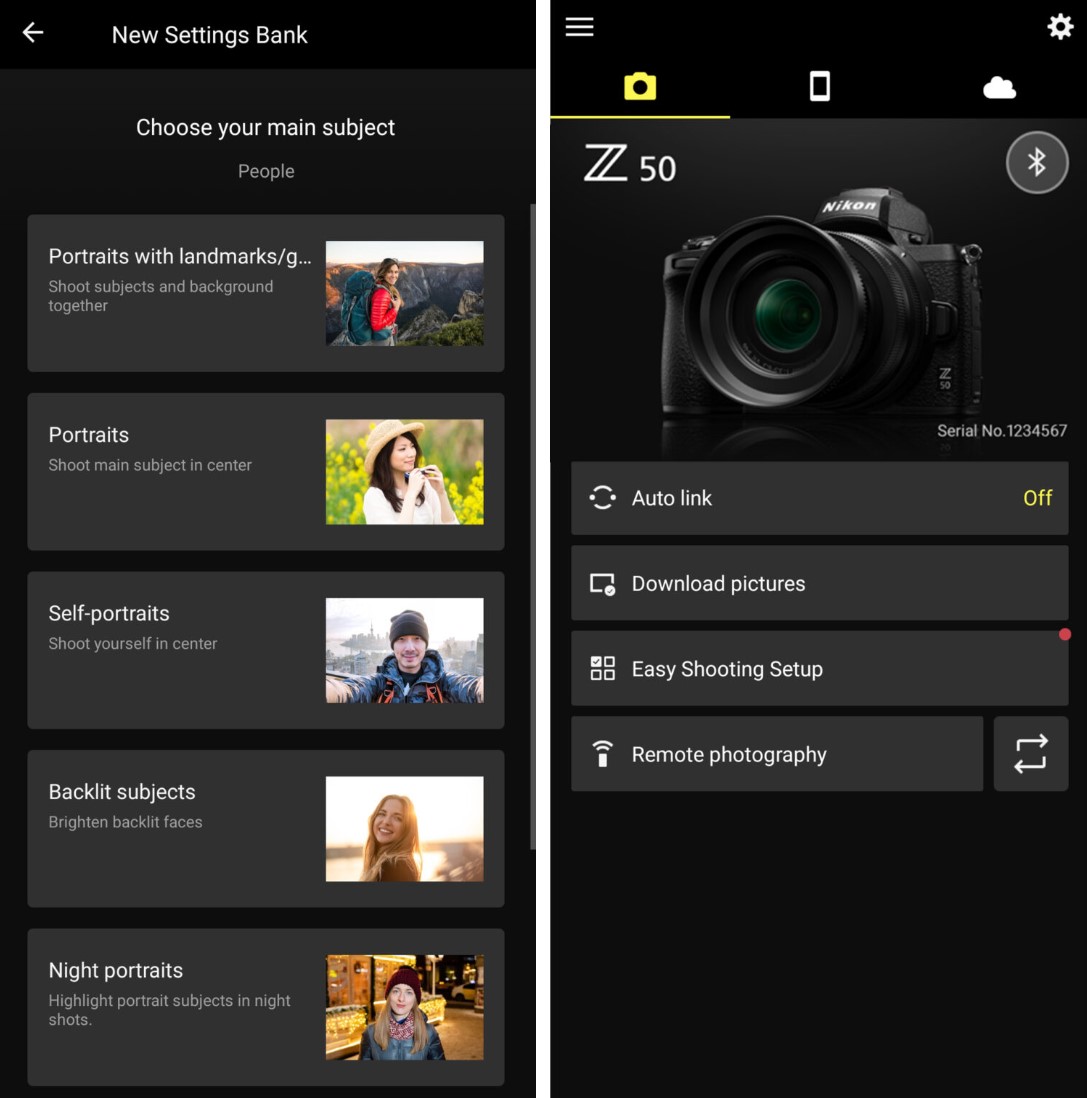Choose the Portraits subject card
The width and height of the screenshot is (1087, 1098).
point(265,471)
